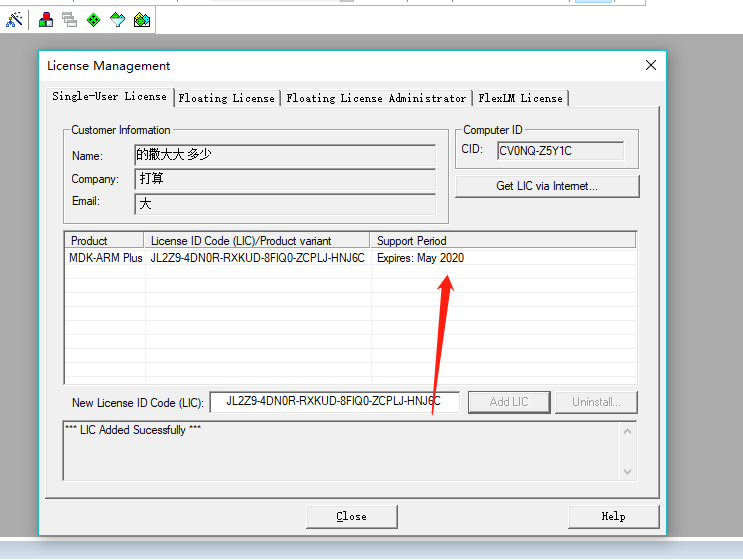743x560 pixels.
Task: Click the grayed Batch Build windows icon
Action: (69, 20)
